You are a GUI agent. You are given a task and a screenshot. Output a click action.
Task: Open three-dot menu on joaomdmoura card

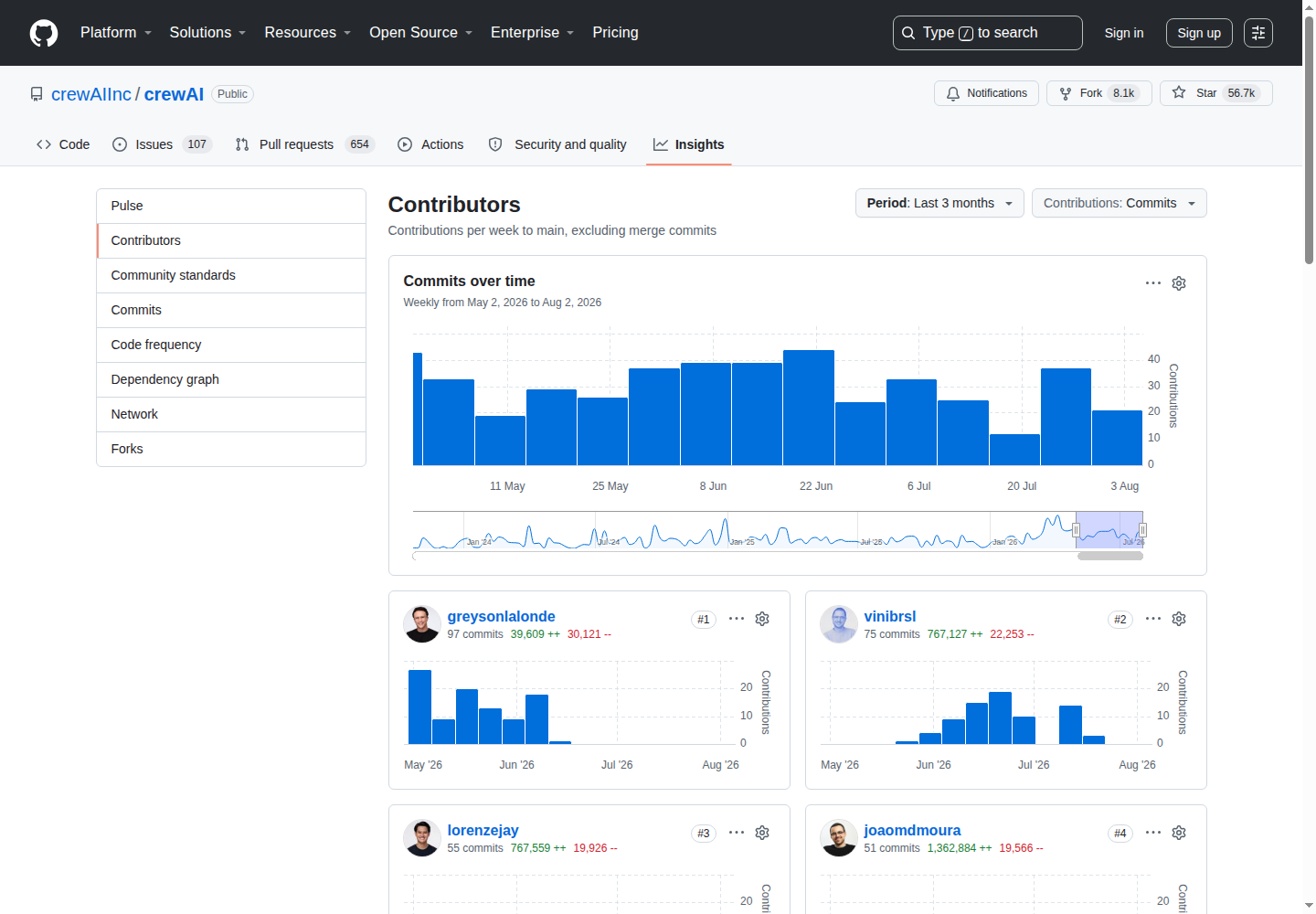[x=1153, y=833]
